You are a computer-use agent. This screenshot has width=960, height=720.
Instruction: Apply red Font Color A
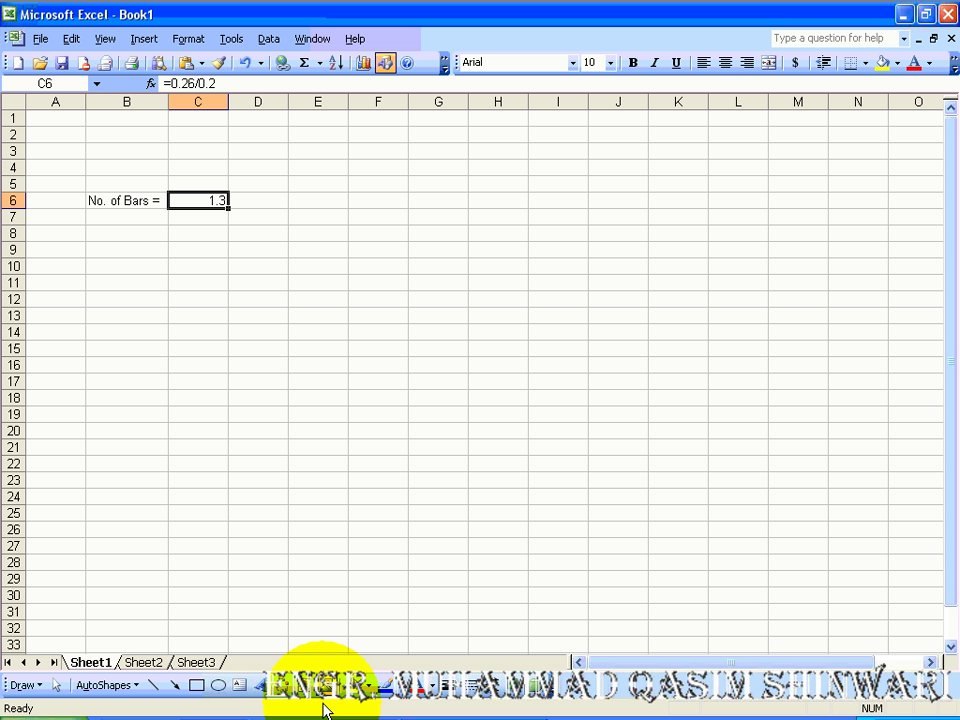[x=914, y=62]
